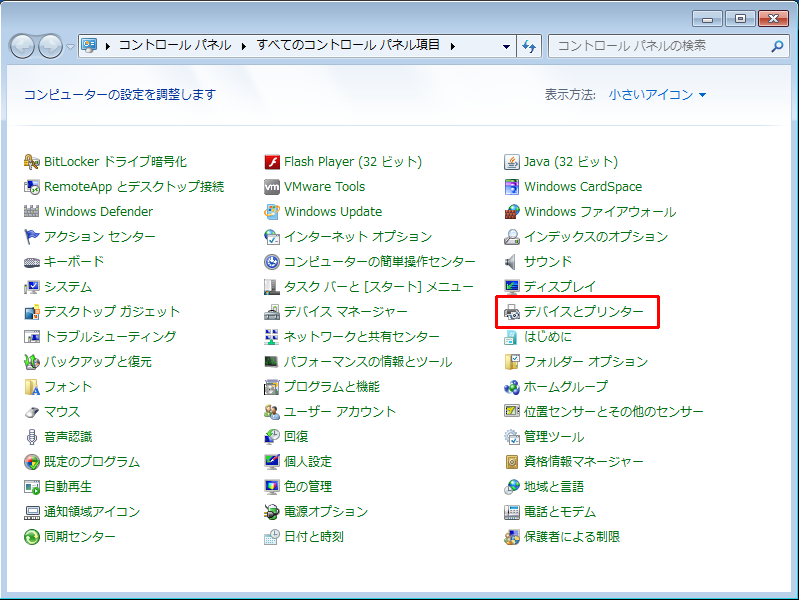Open the サウンド speaker icon
The image size is (799, 600).
coord(512,262)
